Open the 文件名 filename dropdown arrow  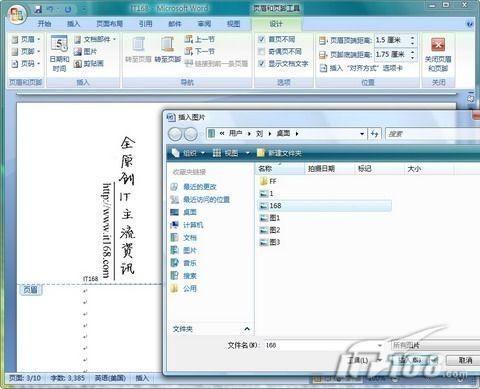[x=380, y=345]
